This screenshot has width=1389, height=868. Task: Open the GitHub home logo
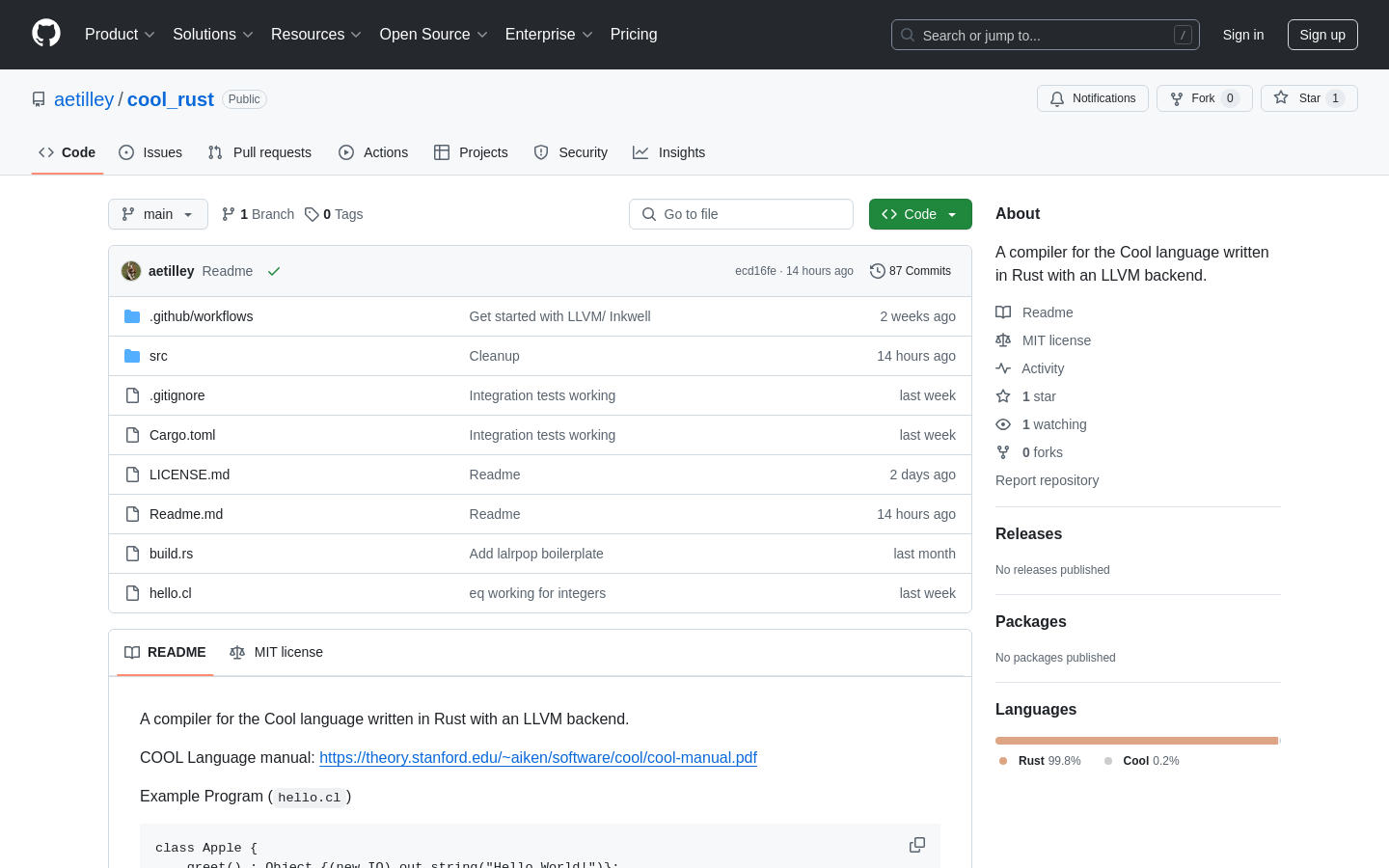pos(46,34)
